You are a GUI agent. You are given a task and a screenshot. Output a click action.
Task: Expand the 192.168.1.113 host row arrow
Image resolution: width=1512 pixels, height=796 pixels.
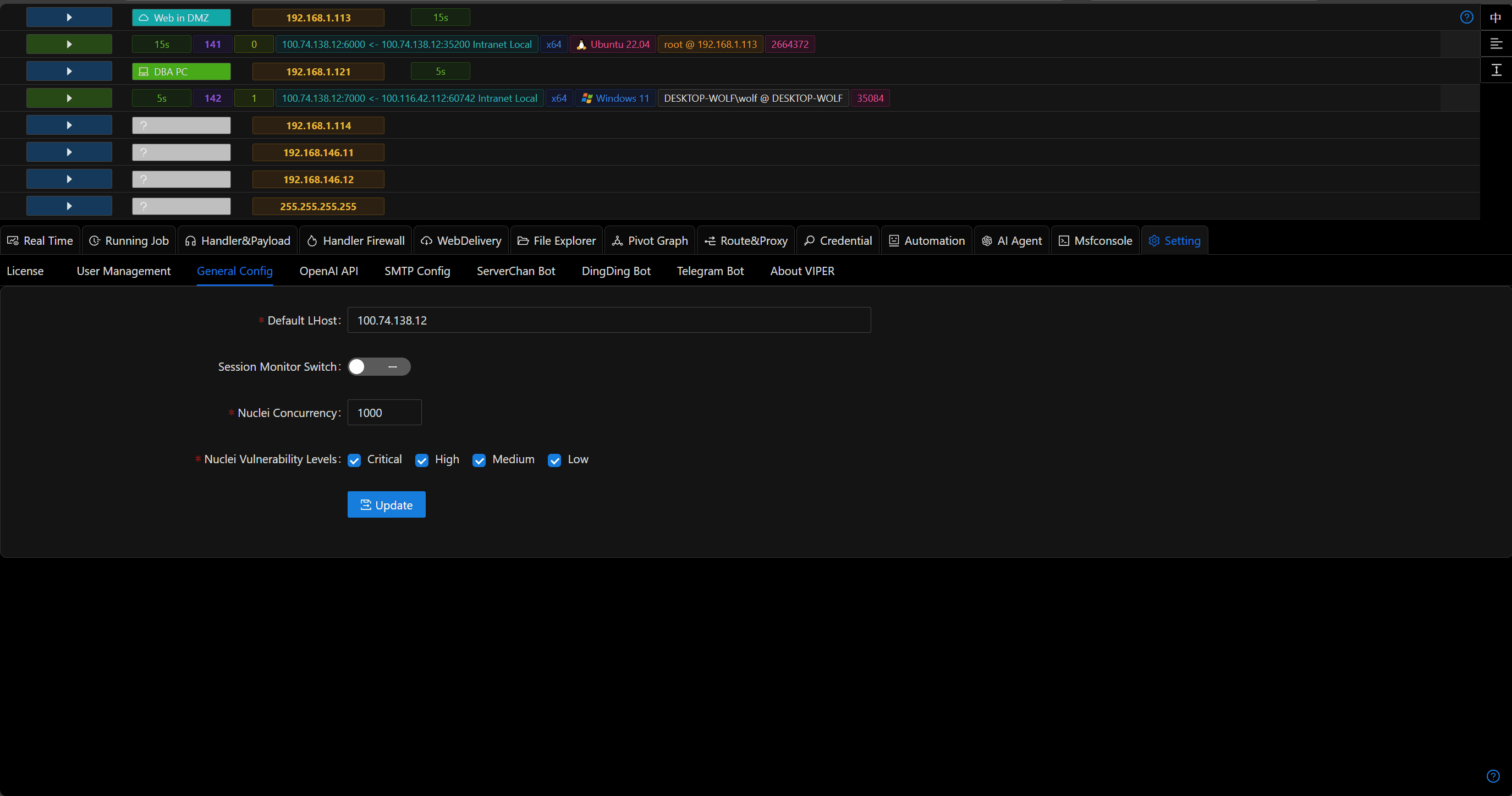coord(69,17)
